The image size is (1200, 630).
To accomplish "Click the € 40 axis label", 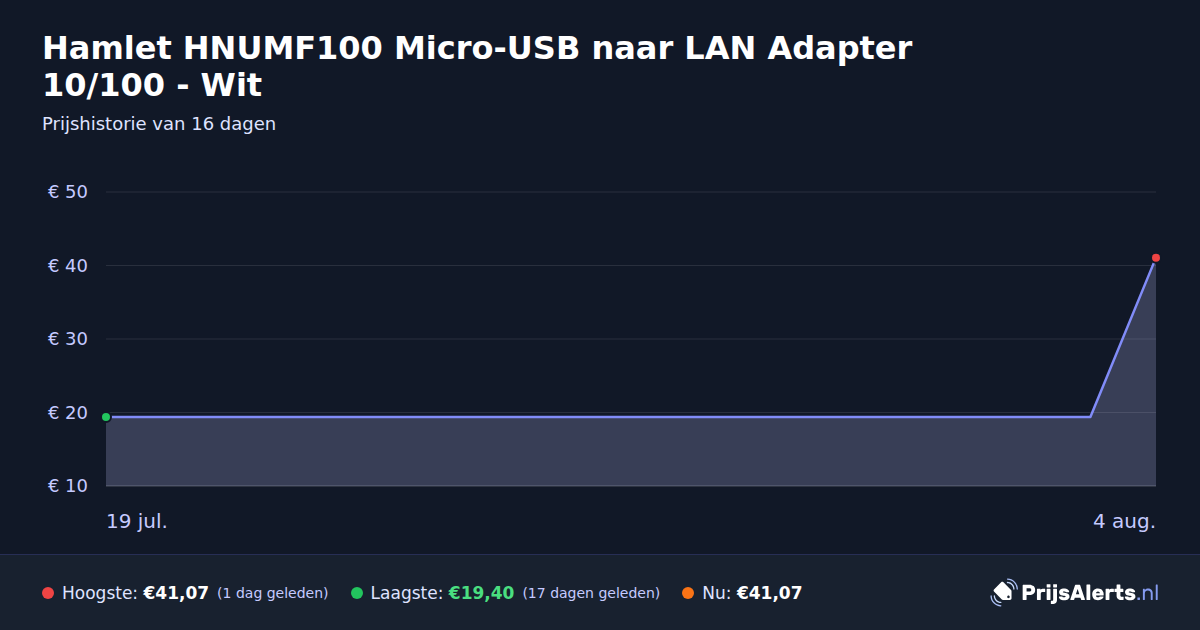I will coord(68,265).
